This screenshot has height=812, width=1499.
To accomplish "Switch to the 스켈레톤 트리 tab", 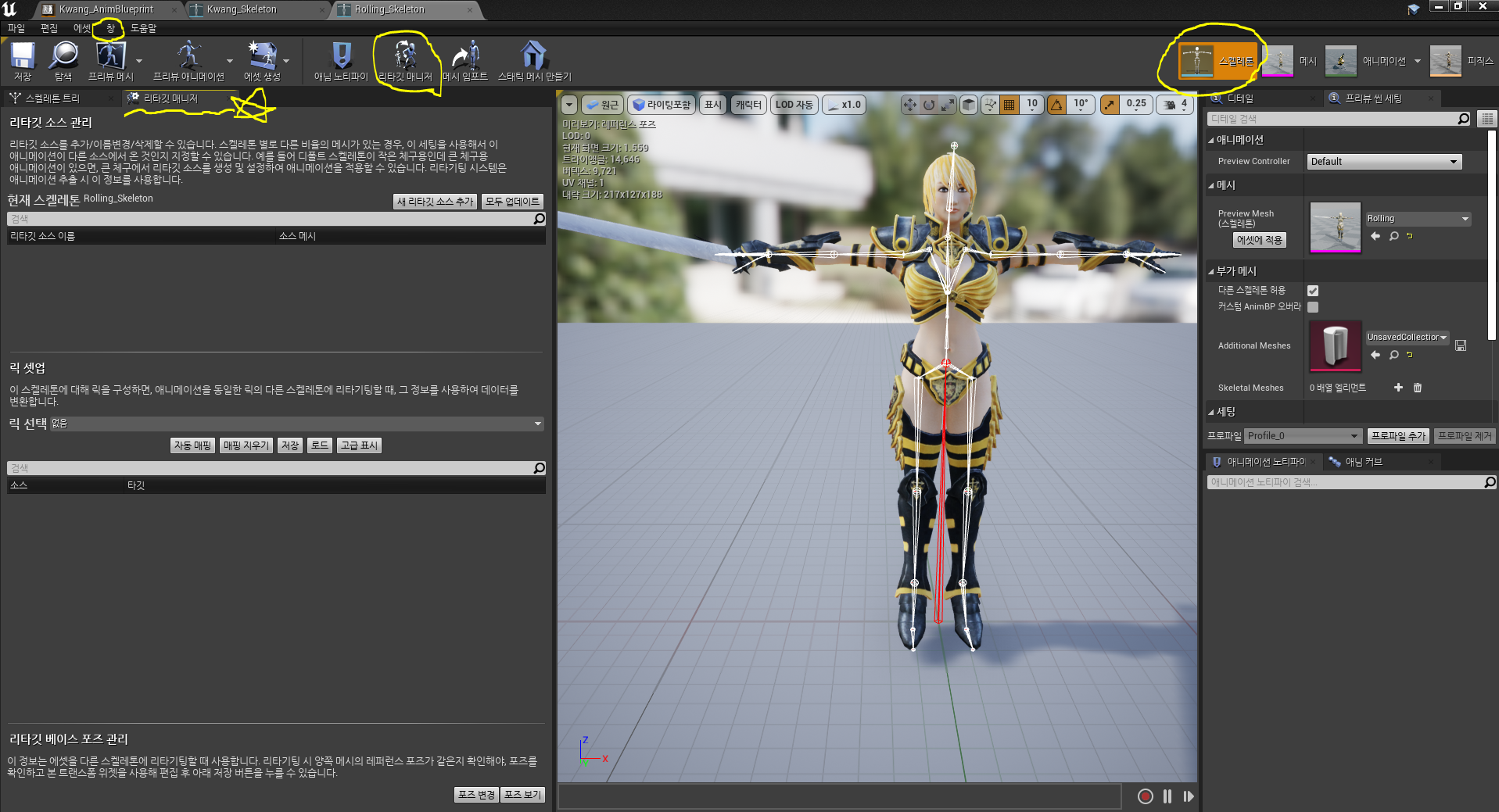I will (52, 98).
